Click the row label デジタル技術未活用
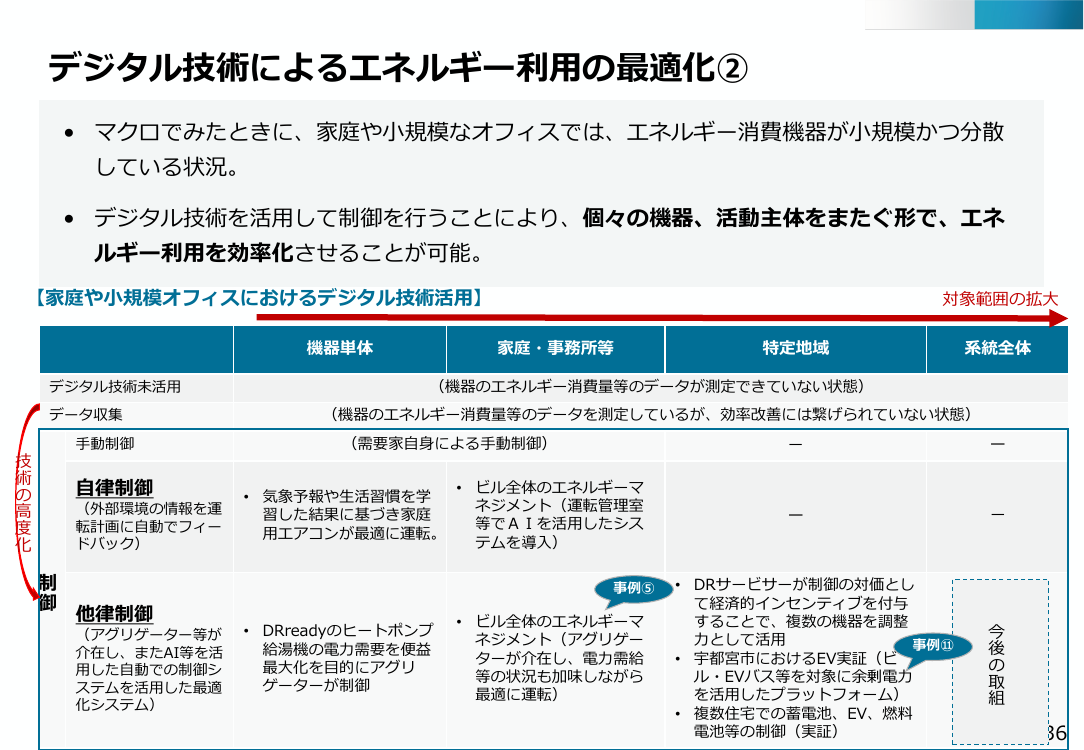1084x750 pixels. click(115, 386)
